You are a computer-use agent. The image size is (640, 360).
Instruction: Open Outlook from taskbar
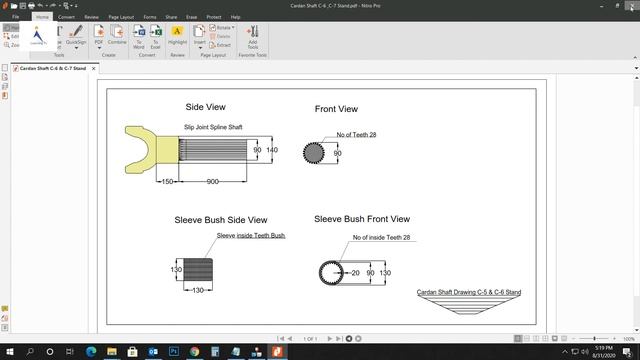click(153, 351)
